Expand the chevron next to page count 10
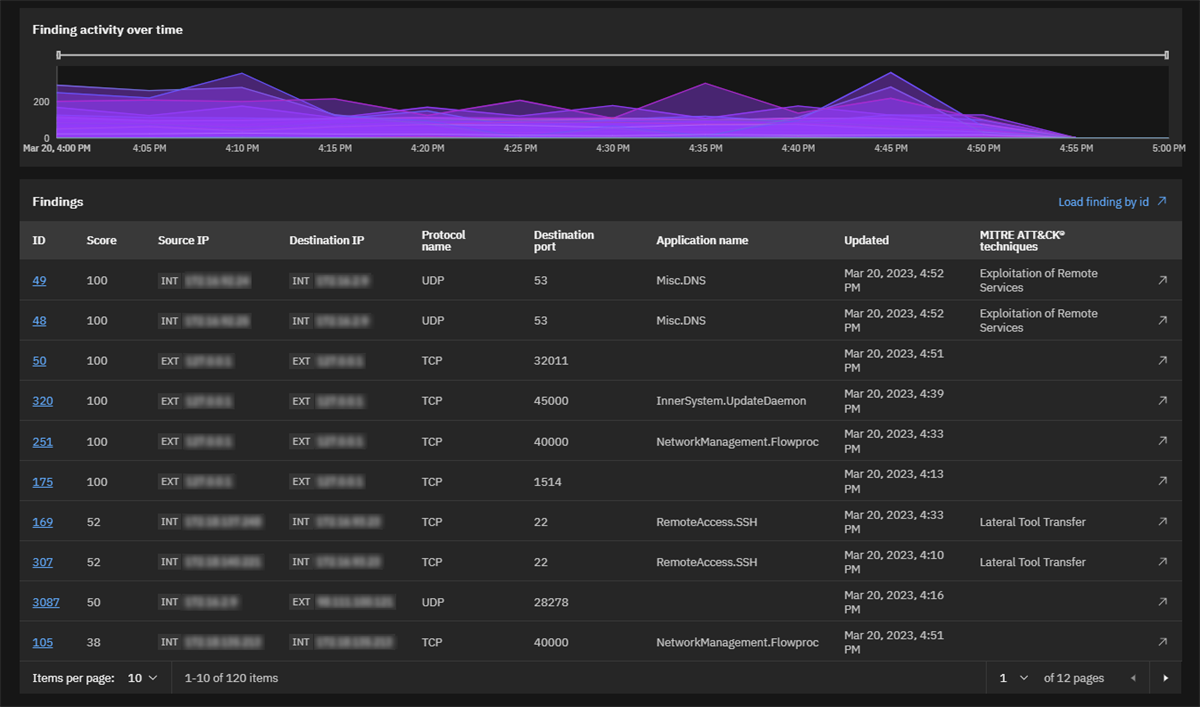 [155, 677]
